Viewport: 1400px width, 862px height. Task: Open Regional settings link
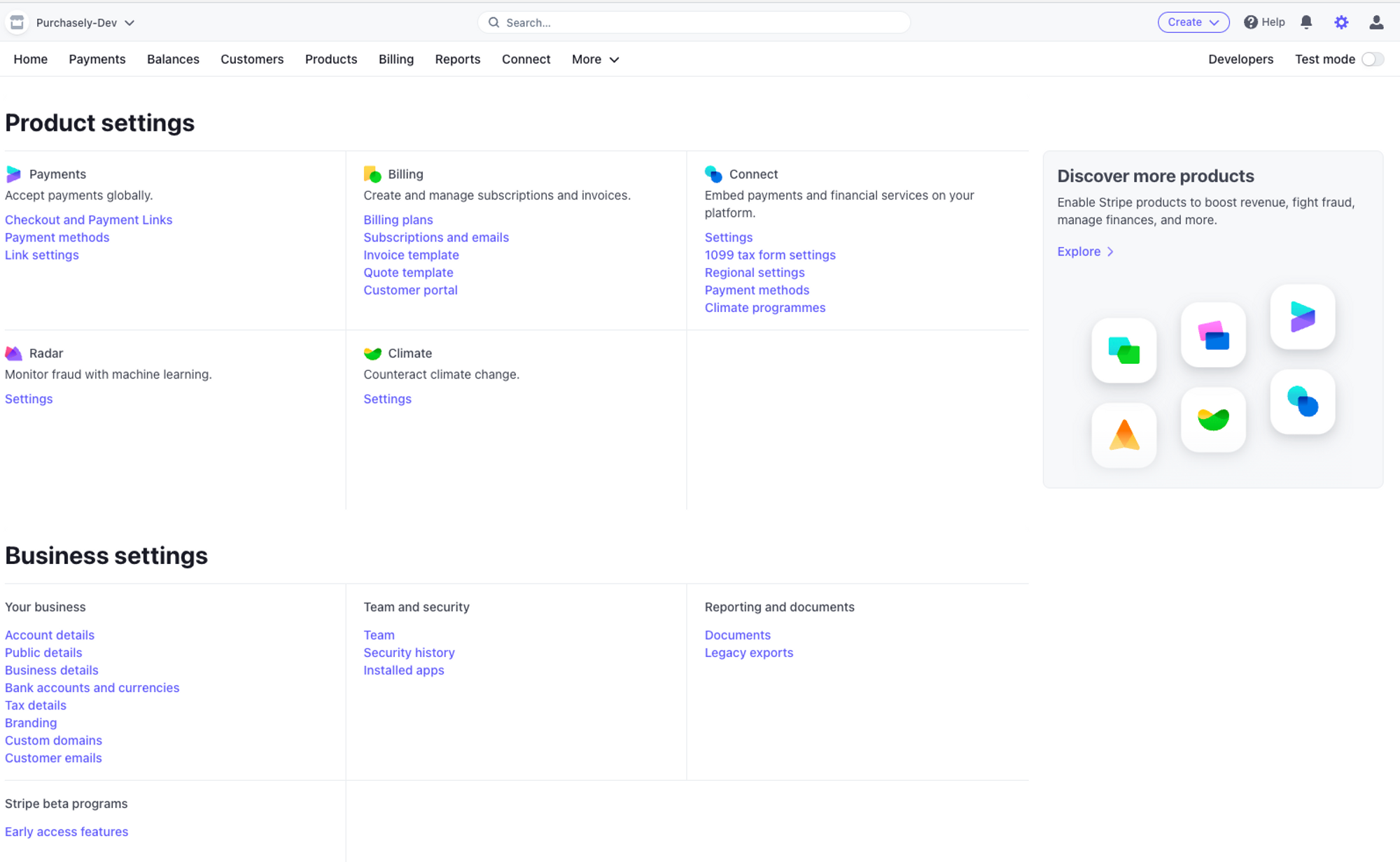pyautogui.click(x=755, y=272)
